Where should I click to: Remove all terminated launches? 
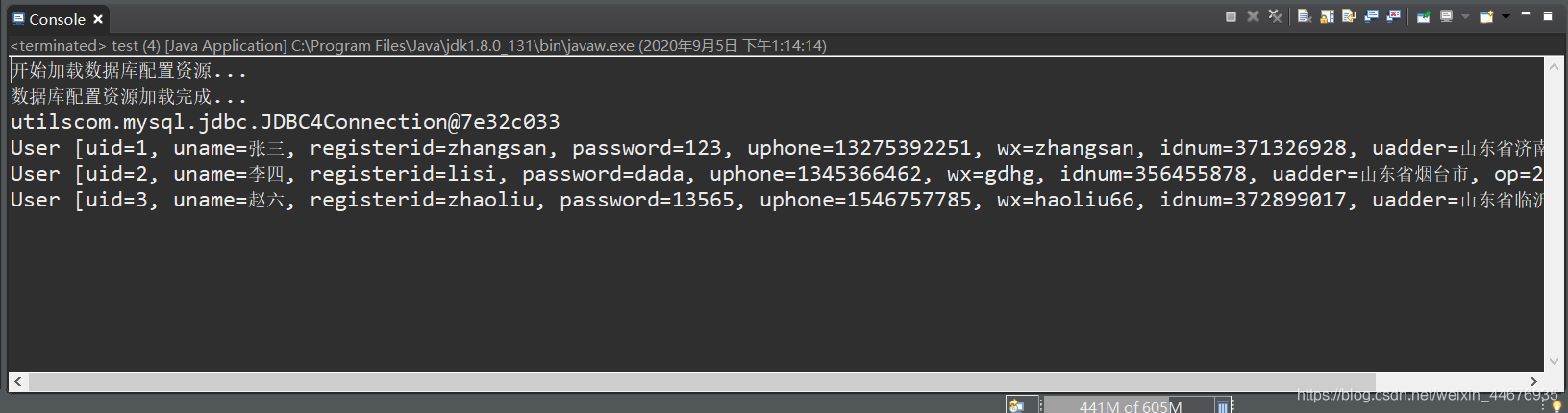(x=1275, y=16)
